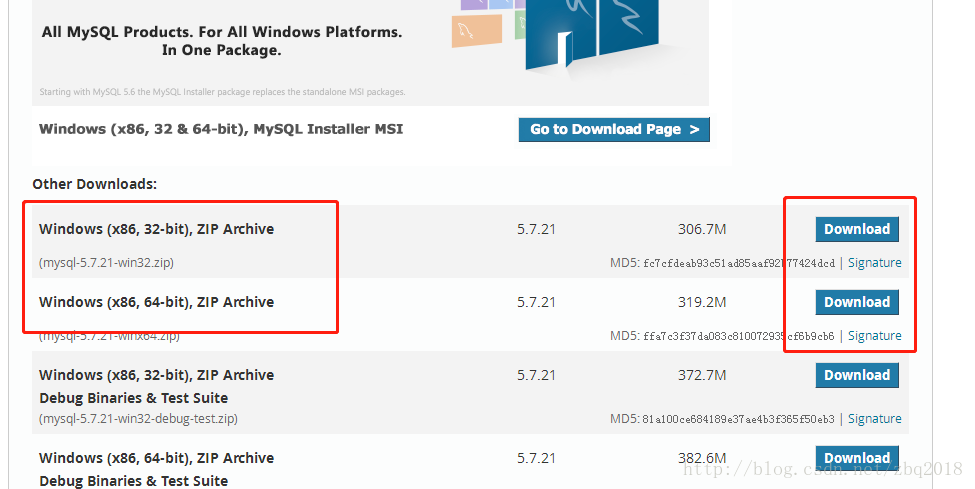
Task: Click 'Windows (x86, 32 & 64-bit), MySQL Installer MSI' text
Action: tap(221, 129)
